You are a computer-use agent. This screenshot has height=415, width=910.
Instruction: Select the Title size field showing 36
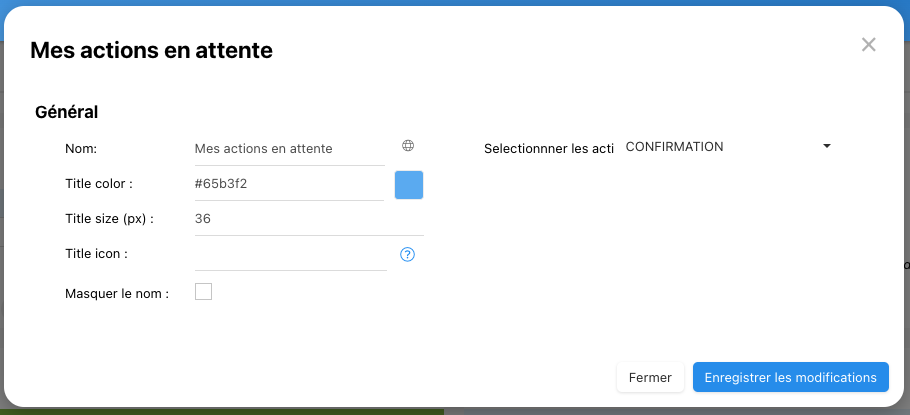pos(289,219)
